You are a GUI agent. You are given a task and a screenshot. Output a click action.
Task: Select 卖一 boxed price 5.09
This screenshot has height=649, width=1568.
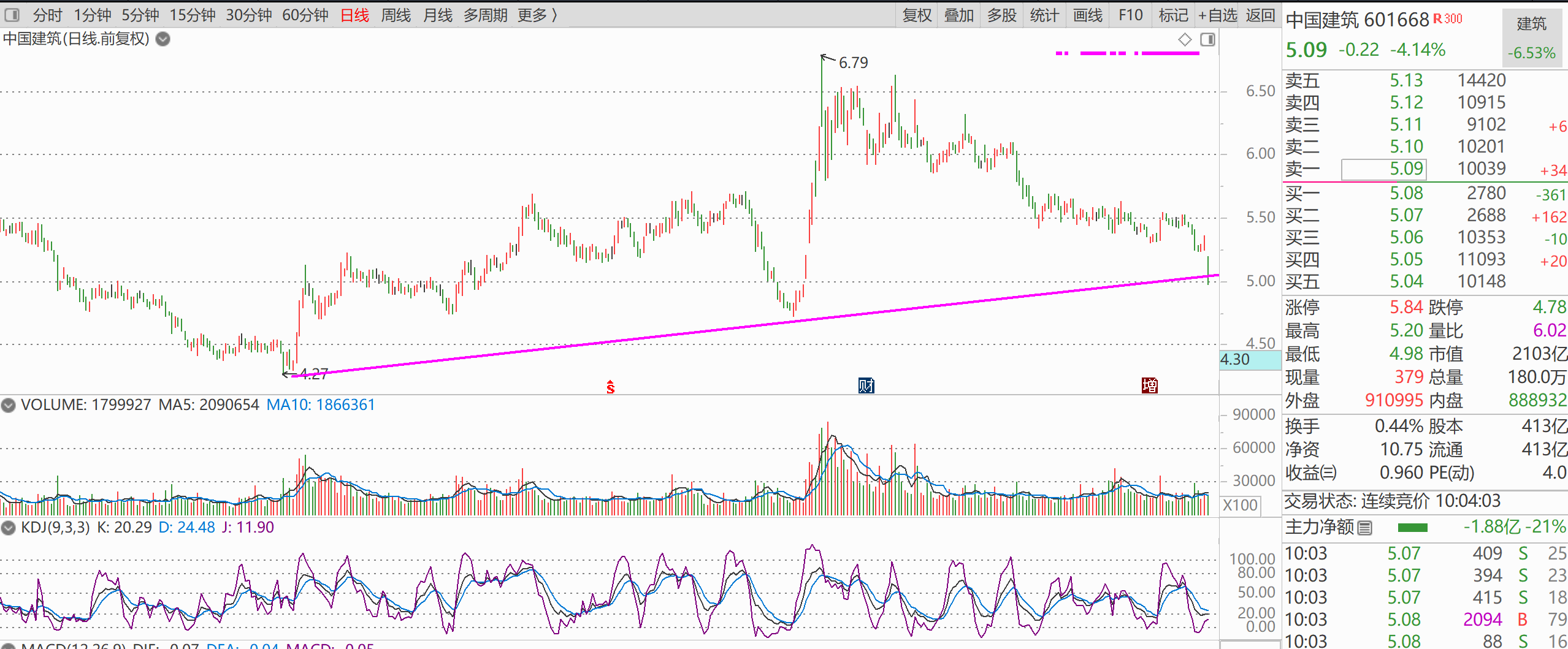click(1384, 169)
